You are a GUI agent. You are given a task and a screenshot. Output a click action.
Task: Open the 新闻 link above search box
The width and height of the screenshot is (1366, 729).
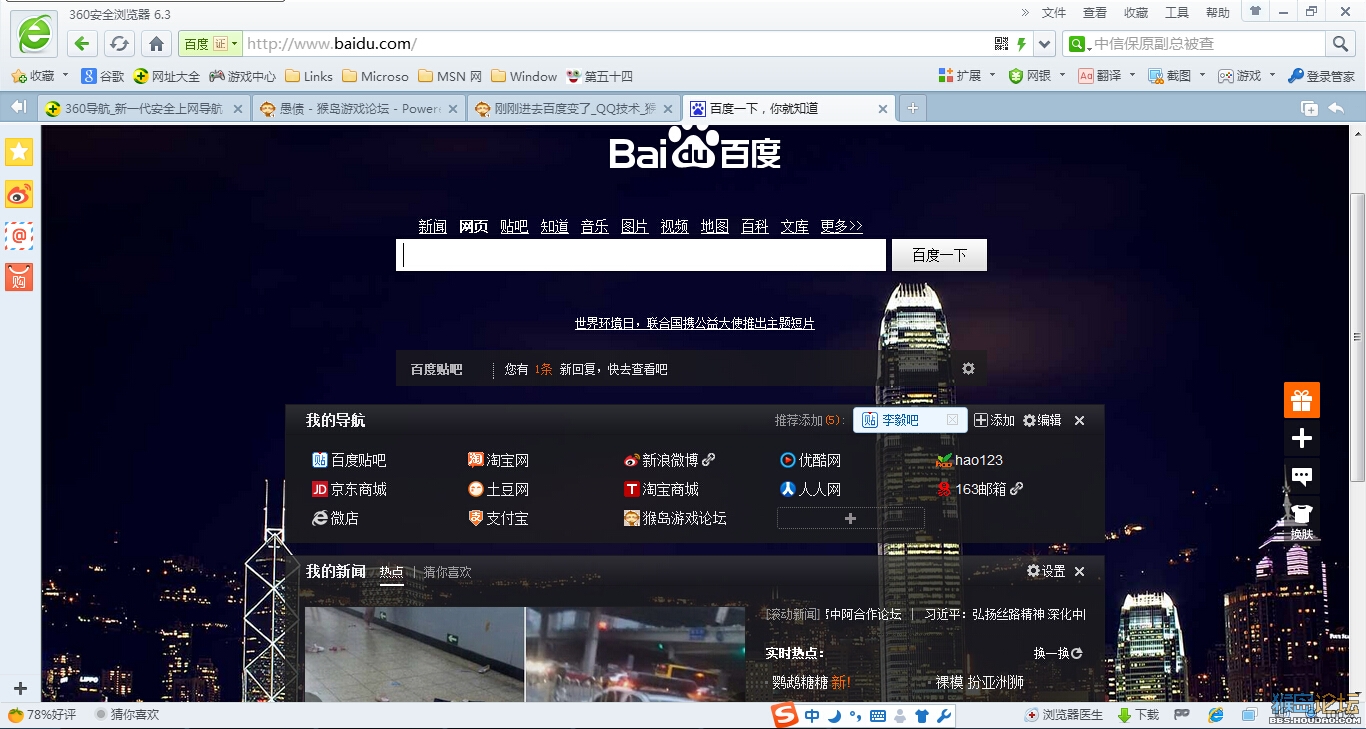tap(432, 227)
